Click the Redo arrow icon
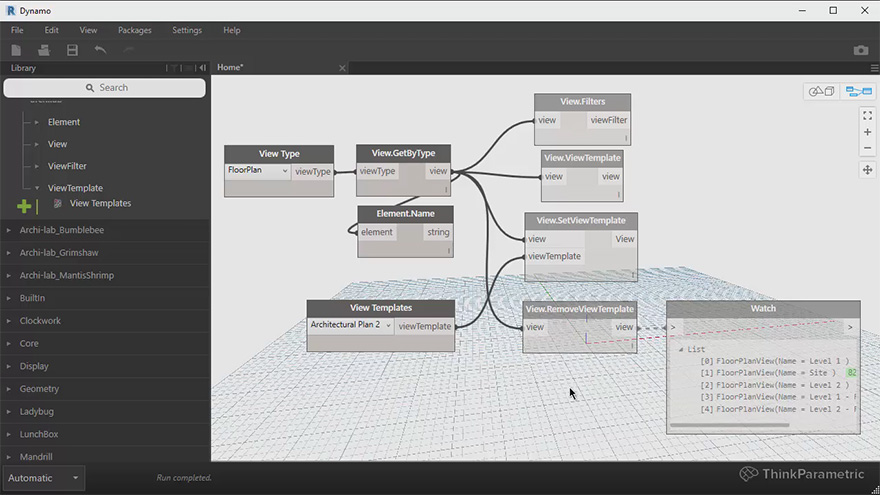880x495 pixels. pos(129,51)
